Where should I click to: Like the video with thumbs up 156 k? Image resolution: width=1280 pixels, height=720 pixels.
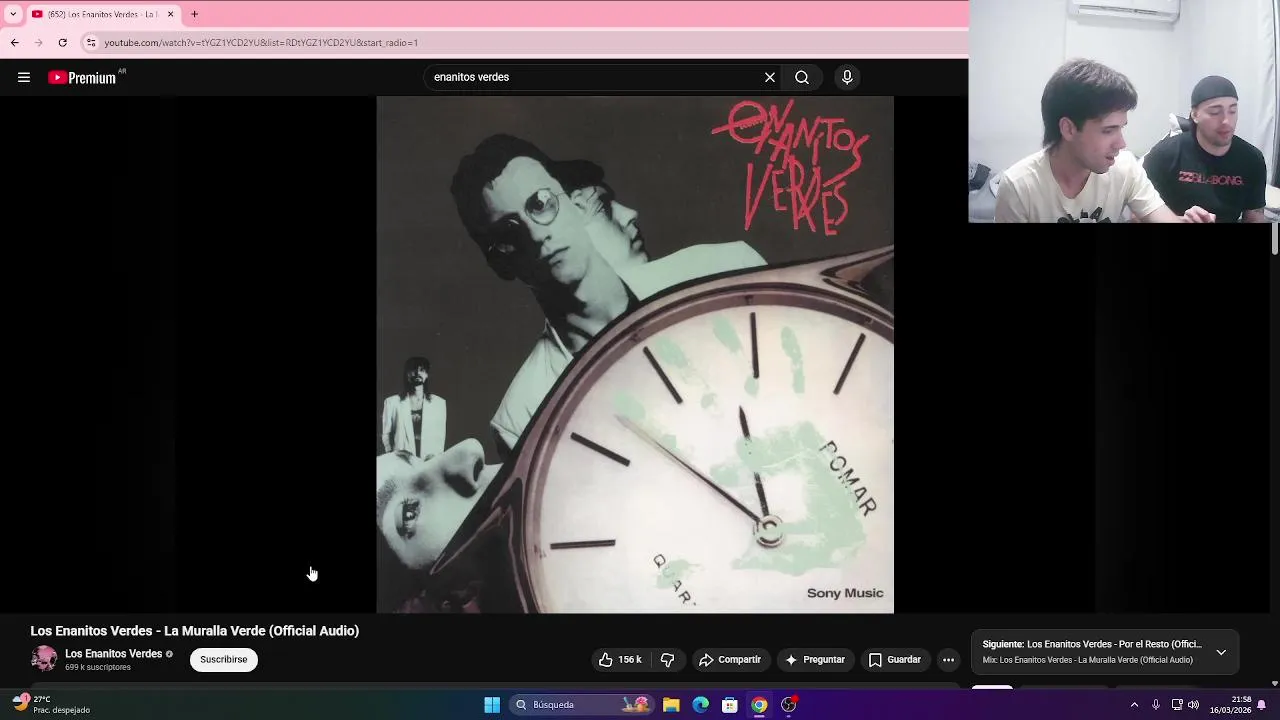620,660
